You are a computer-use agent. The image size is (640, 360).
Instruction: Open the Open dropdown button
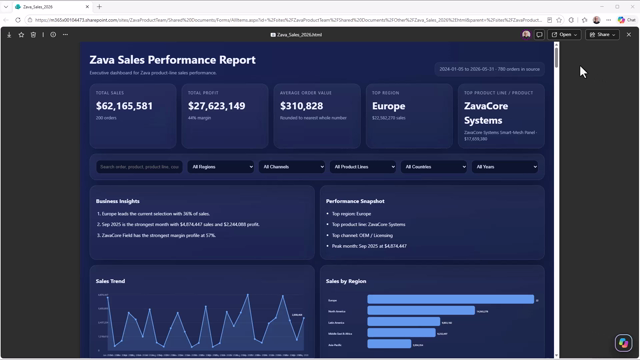click(x=564, y=35)
